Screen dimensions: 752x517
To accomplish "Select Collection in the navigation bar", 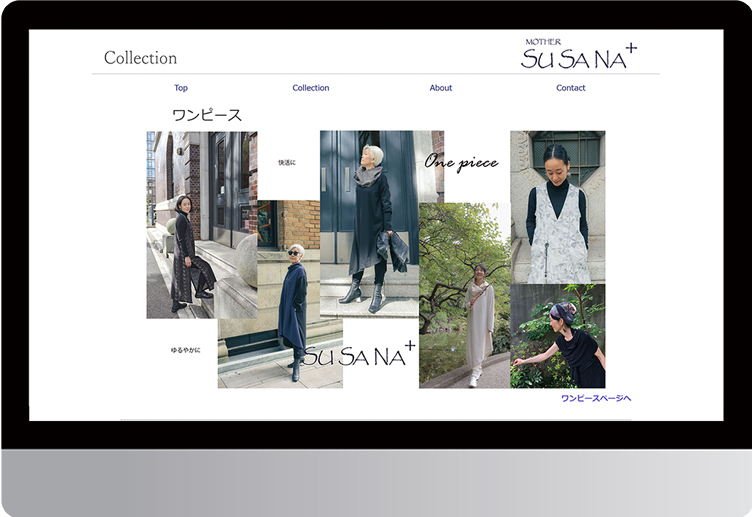I will [x=310, y=88].
